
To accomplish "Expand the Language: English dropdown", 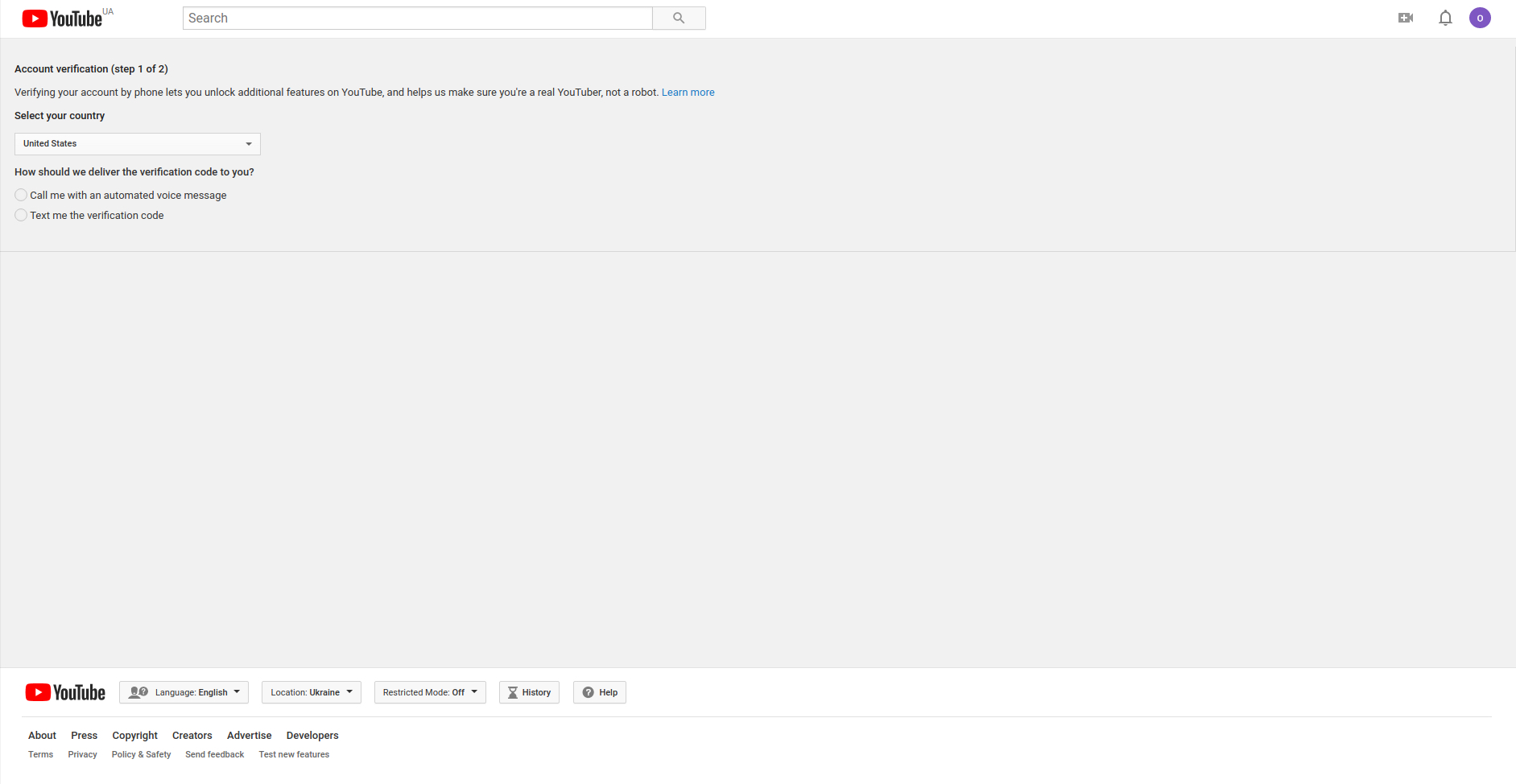I will (184, 692).
